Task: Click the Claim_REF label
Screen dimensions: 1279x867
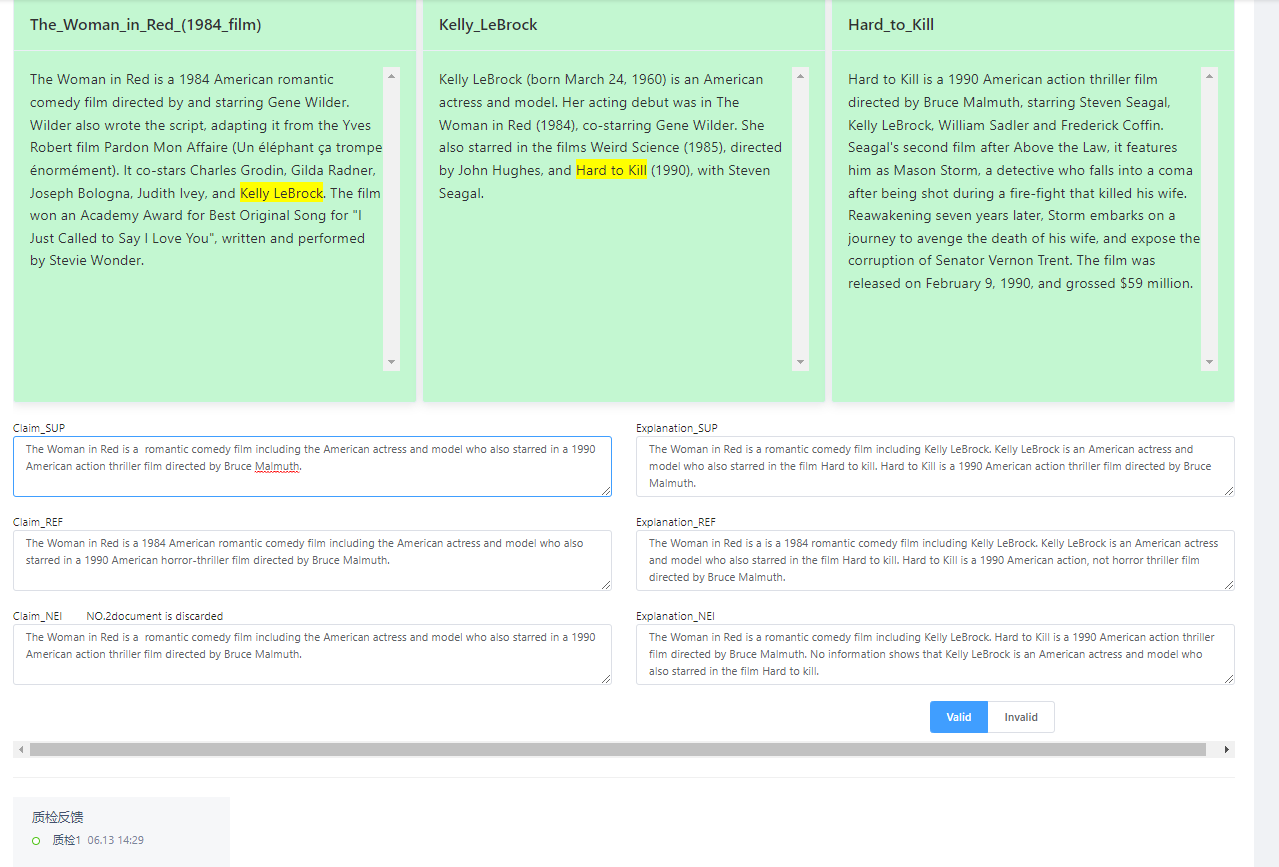Action: [39, 522]
